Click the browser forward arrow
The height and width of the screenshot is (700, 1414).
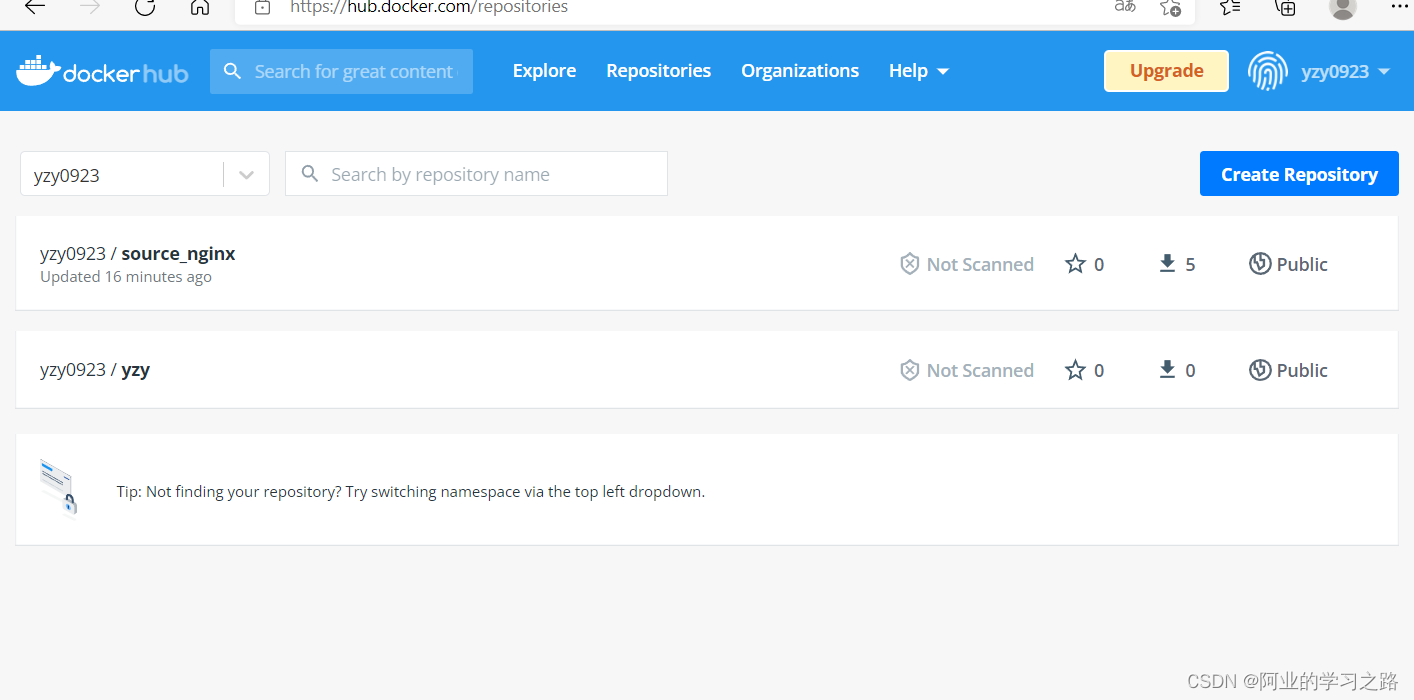click(90, 7)
